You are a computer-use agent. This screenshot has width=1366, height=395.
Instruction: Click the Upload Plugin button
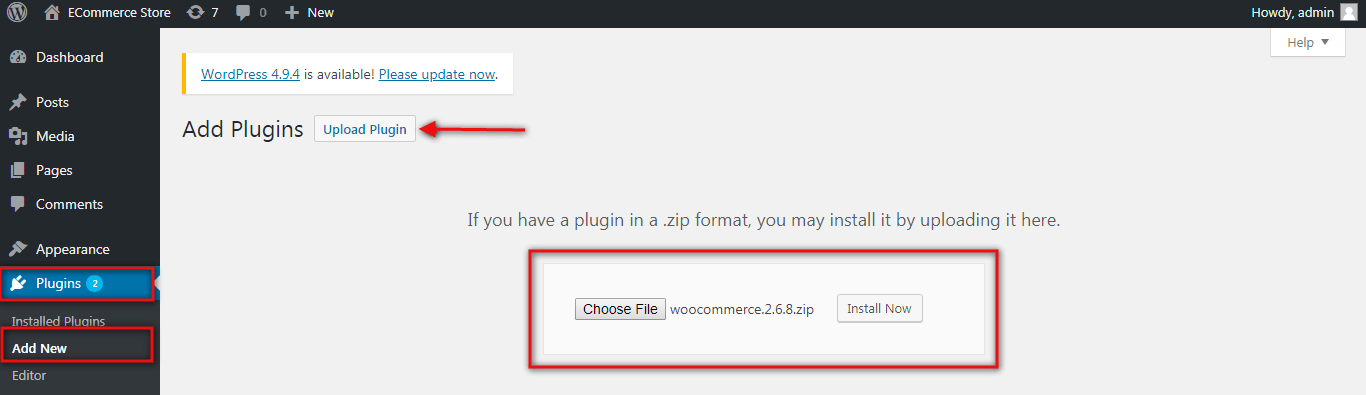tap(365, 129)
